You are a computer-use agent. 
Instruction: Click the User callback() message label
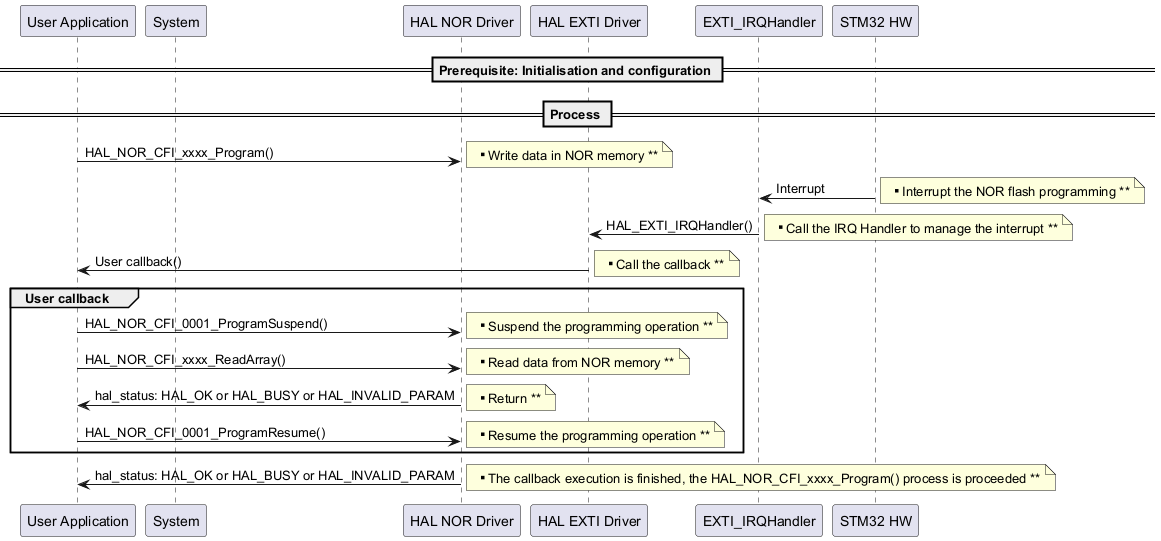[x=138, y=262]
